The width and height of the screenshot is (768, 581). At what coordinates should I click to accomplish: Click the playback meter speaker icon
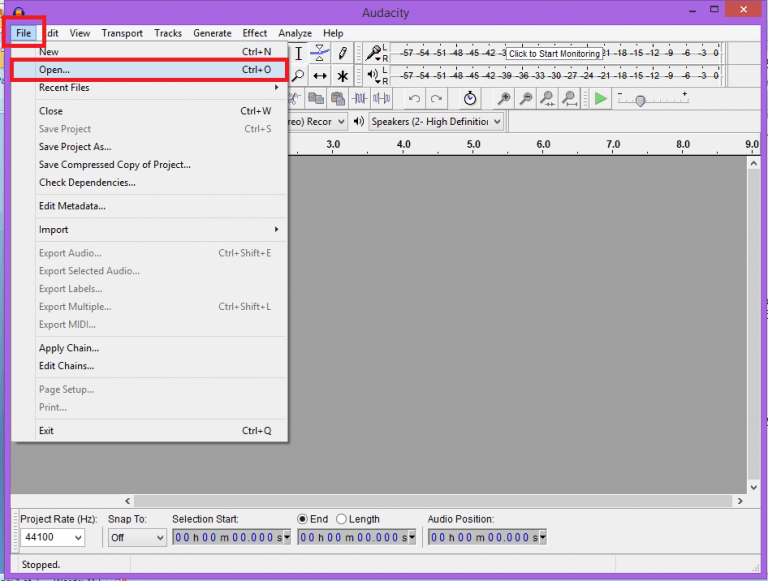(373, 75)
